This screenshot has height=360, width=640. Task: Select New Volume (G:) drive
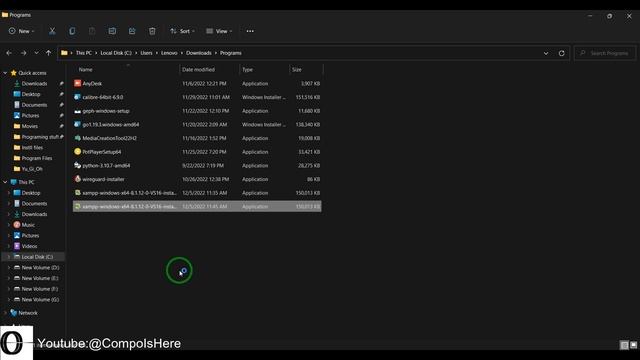coord(40,300)
